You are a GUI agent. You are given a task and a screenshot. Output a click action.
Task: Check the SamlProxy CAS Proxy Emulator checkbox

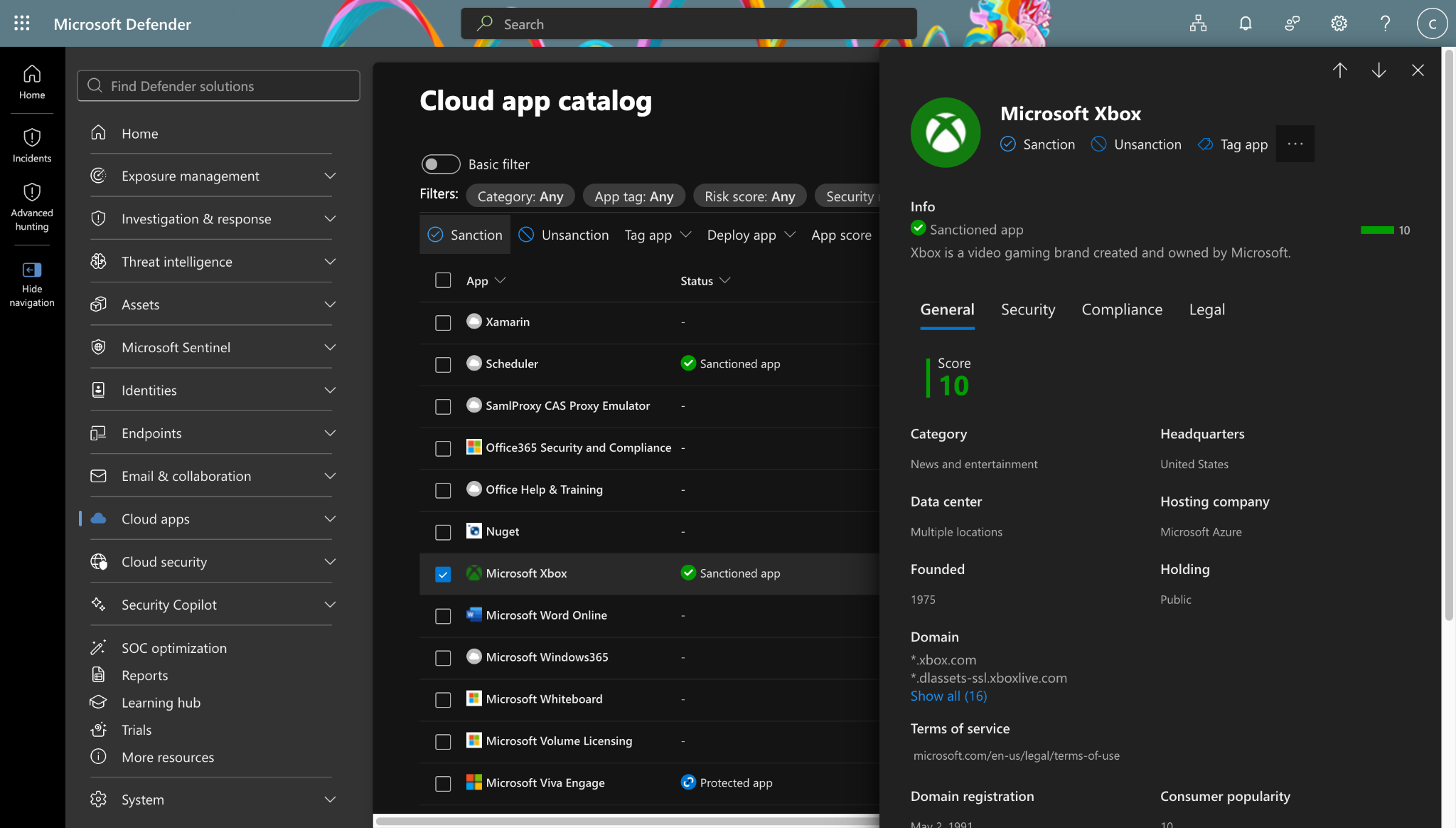443,406
